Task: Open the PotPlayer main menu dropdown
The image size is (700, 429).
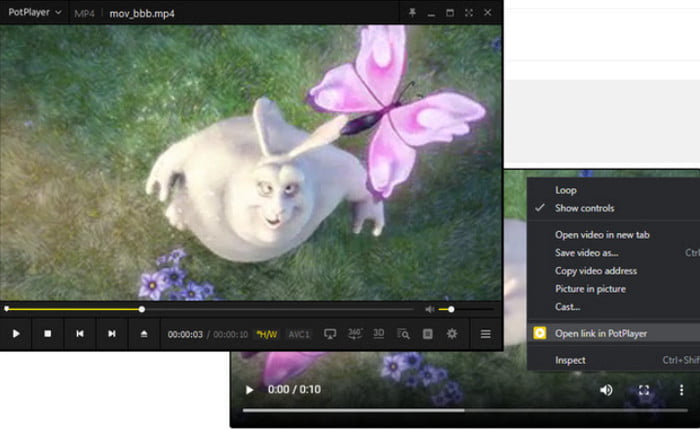Action: [34, 12]
